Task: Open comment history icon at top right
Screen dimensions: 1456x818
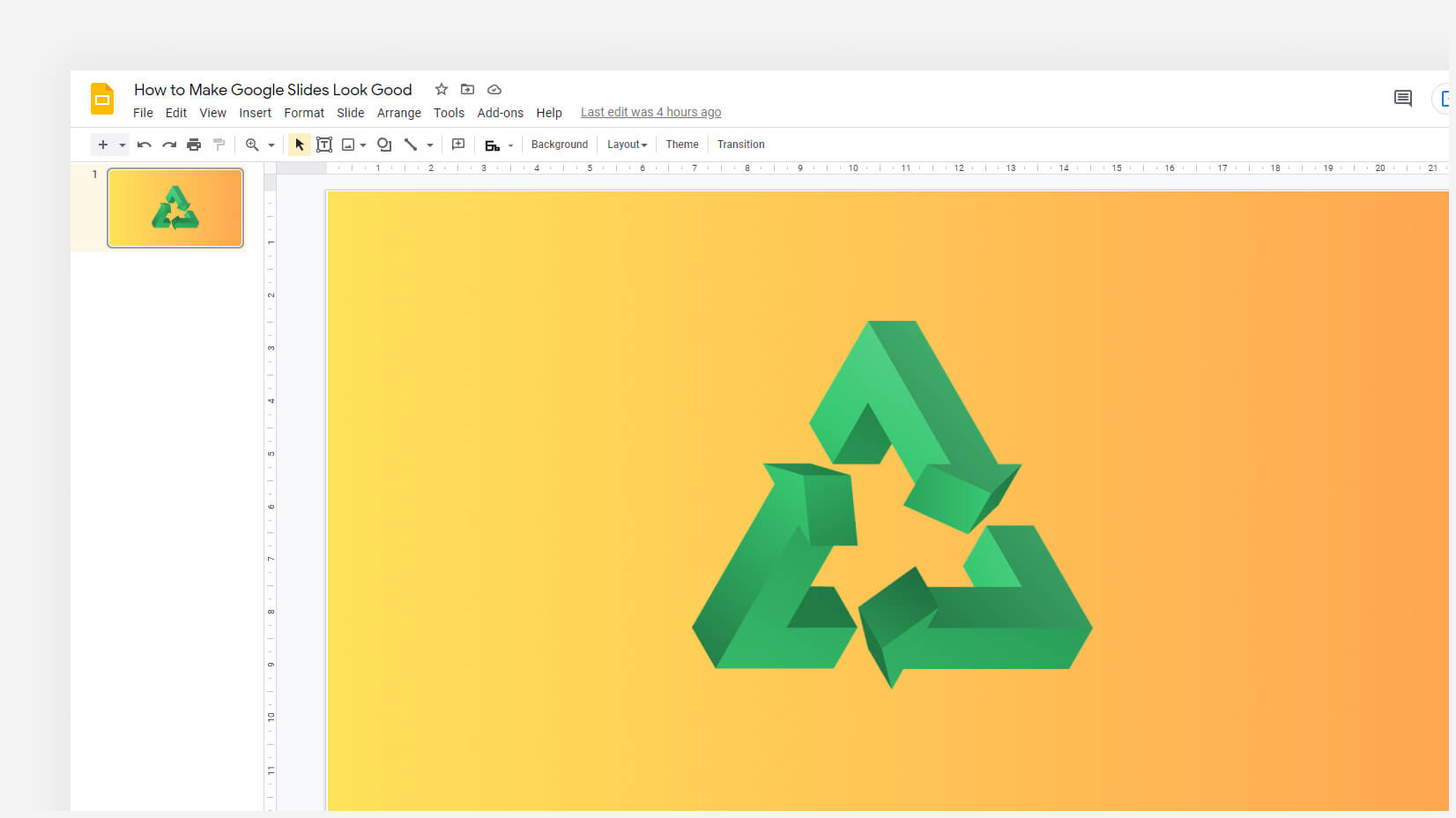Action: coord(1403,98)
